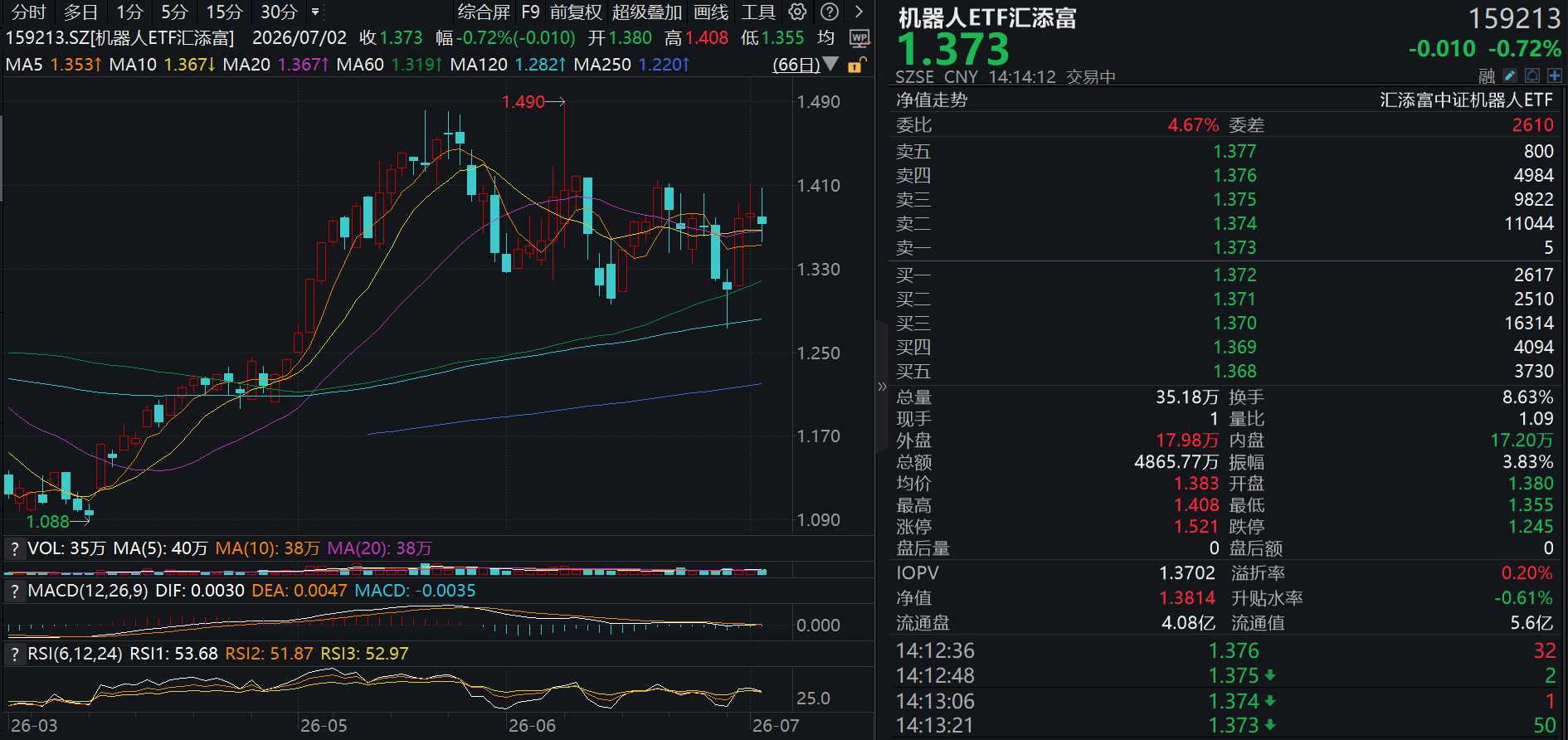1568x740 pixels.
Task: Toggle the 均 average line display
Action: (x=825, y=38)
